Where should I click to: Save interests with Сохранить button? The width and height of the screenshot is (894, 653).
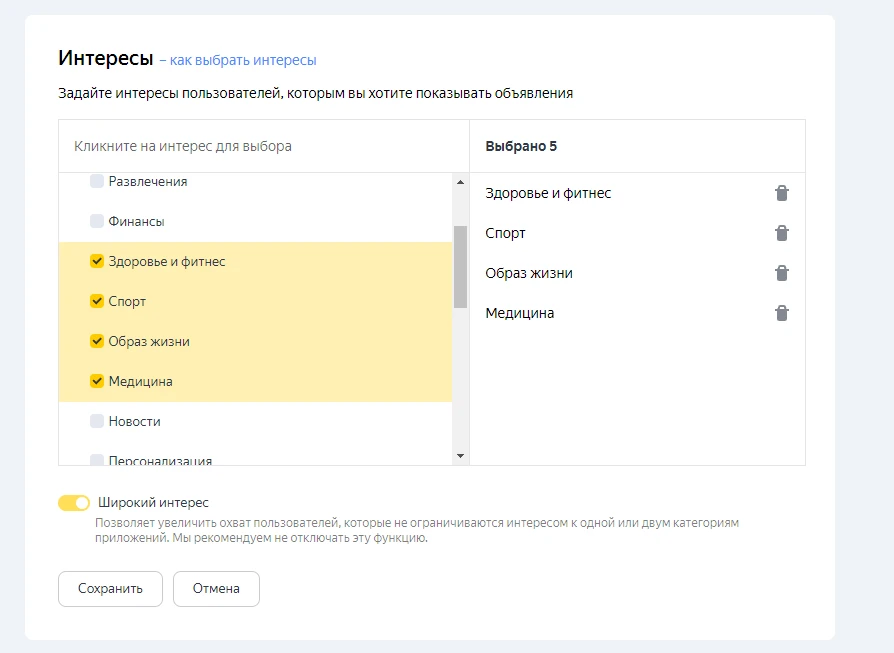click(111, 589)
